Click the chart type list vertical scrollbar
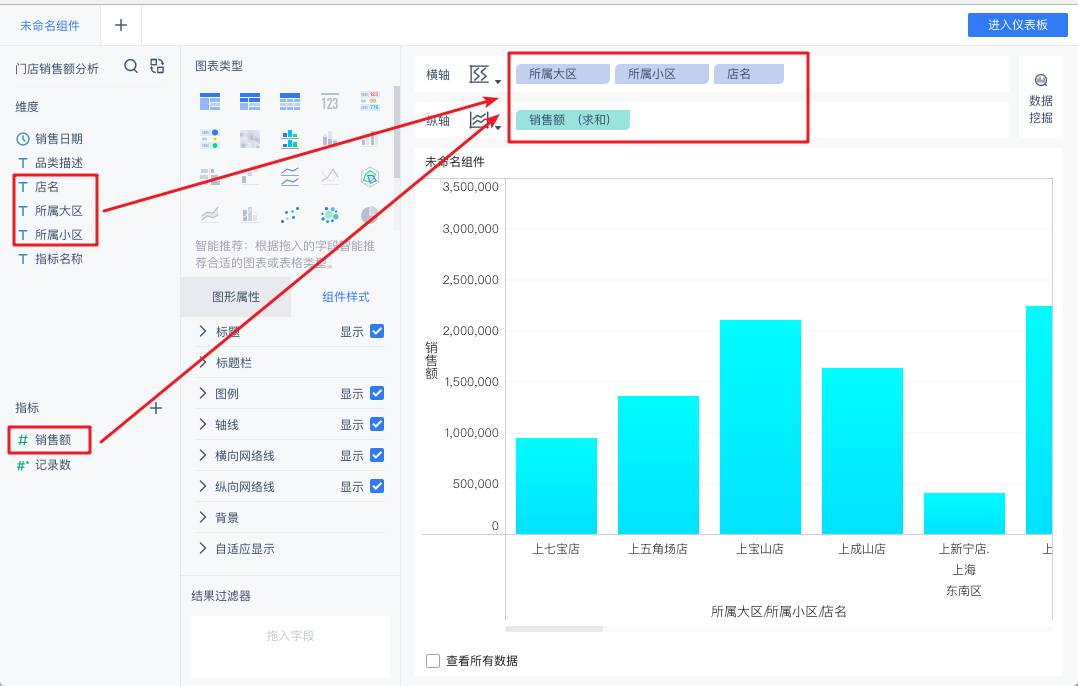The image size is (1078, 686). (x=397, y=132)
